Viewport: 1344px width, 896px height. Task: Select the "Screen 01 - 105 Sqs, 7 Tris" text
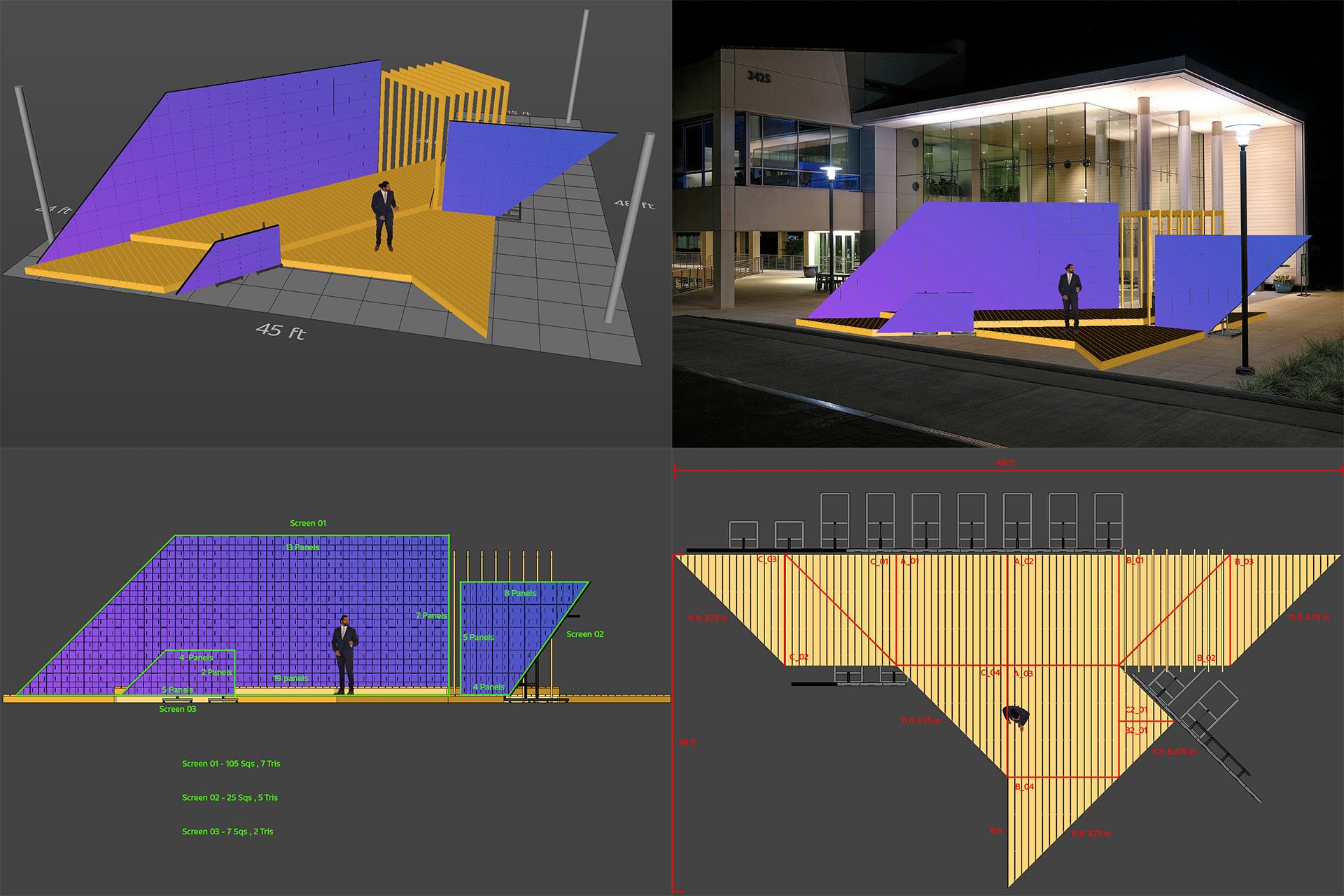pyautogui.click(x=231, y=764)
